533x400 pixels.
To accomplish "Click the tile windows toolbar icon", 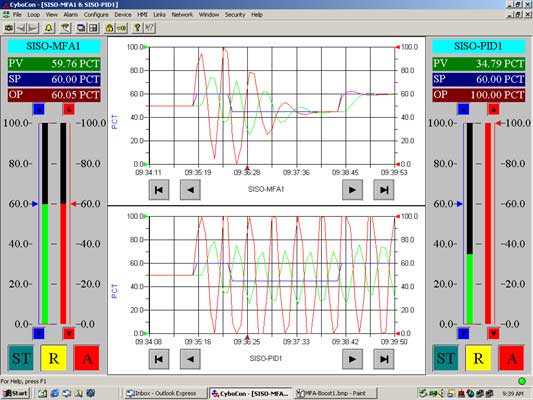I will pyautogui.click(x=93, y=28).
